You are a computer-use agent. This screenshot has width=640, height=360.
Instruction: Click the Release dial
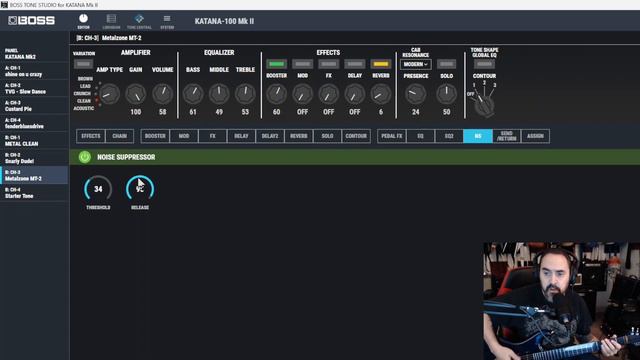coord(140,189)
